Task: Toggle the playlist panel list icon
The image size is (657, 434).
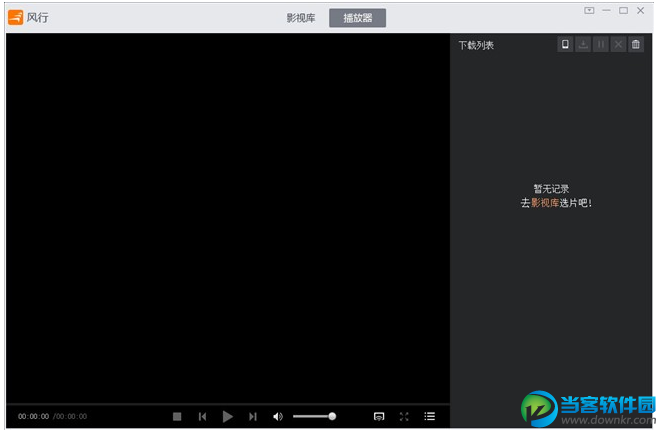Action: pos(429,416)
